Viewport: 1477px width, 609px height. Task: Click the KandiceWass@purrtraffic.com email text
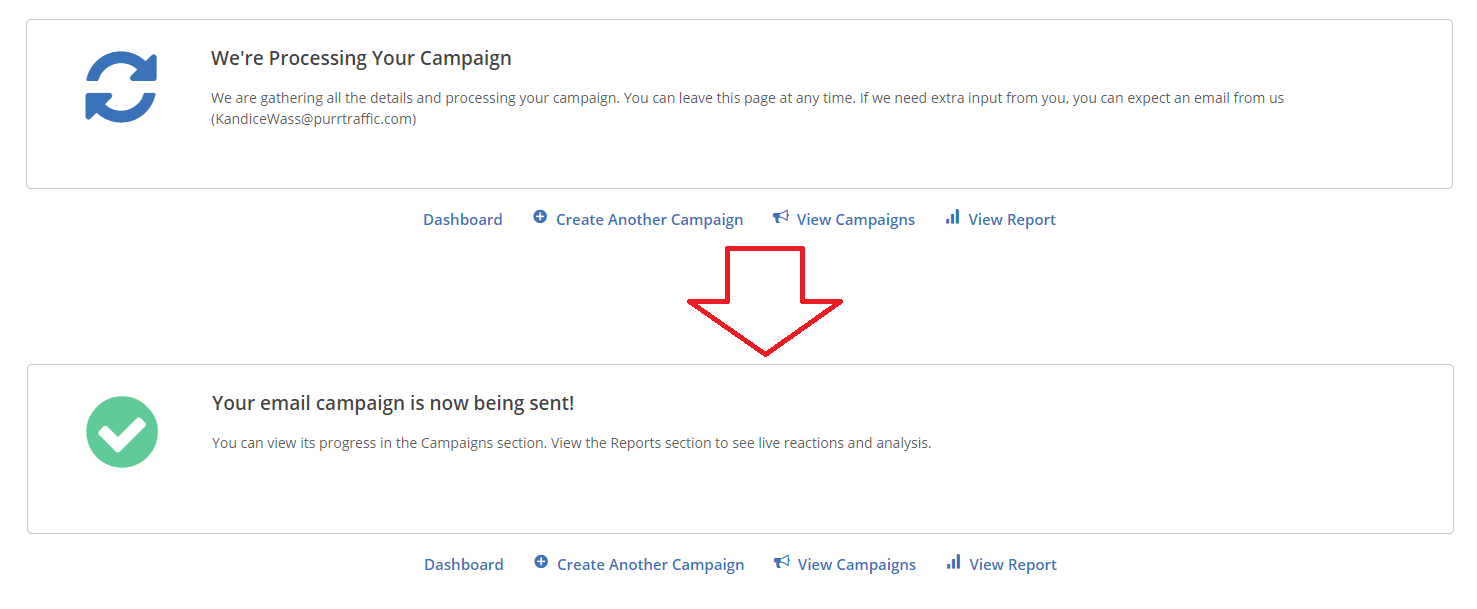(314, 119)
